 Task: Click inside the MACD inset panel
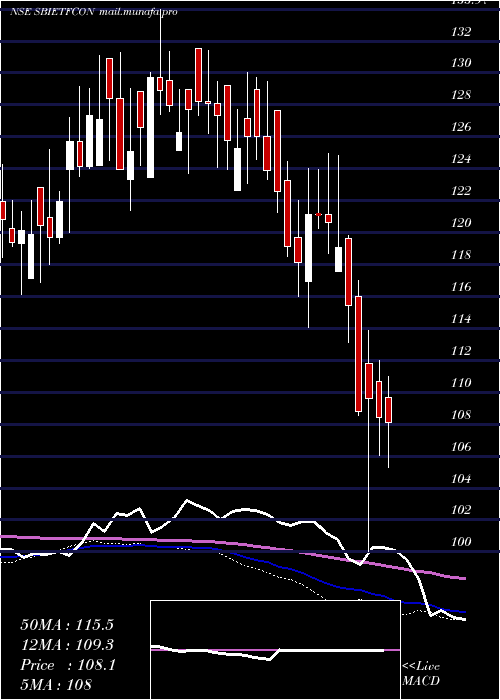[275, 650]
